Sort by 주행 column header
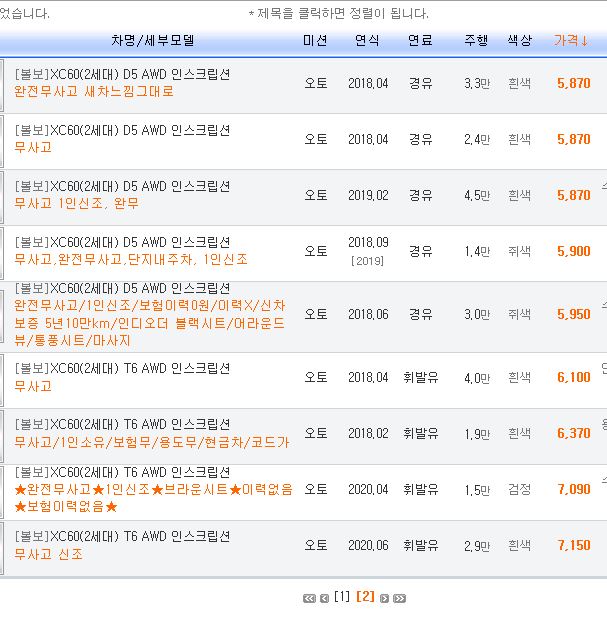Viewport: 607px width, 621px height. [x=476, y=40]
